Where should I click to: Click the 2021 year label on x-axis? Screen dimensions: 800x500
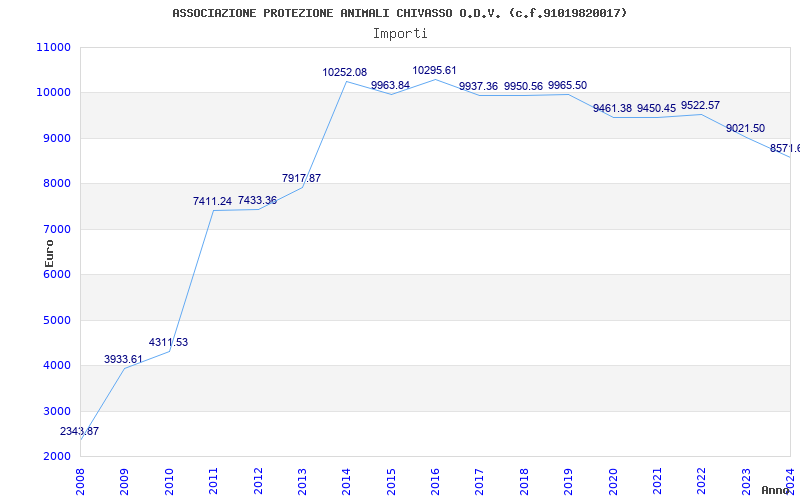(657, 481)
